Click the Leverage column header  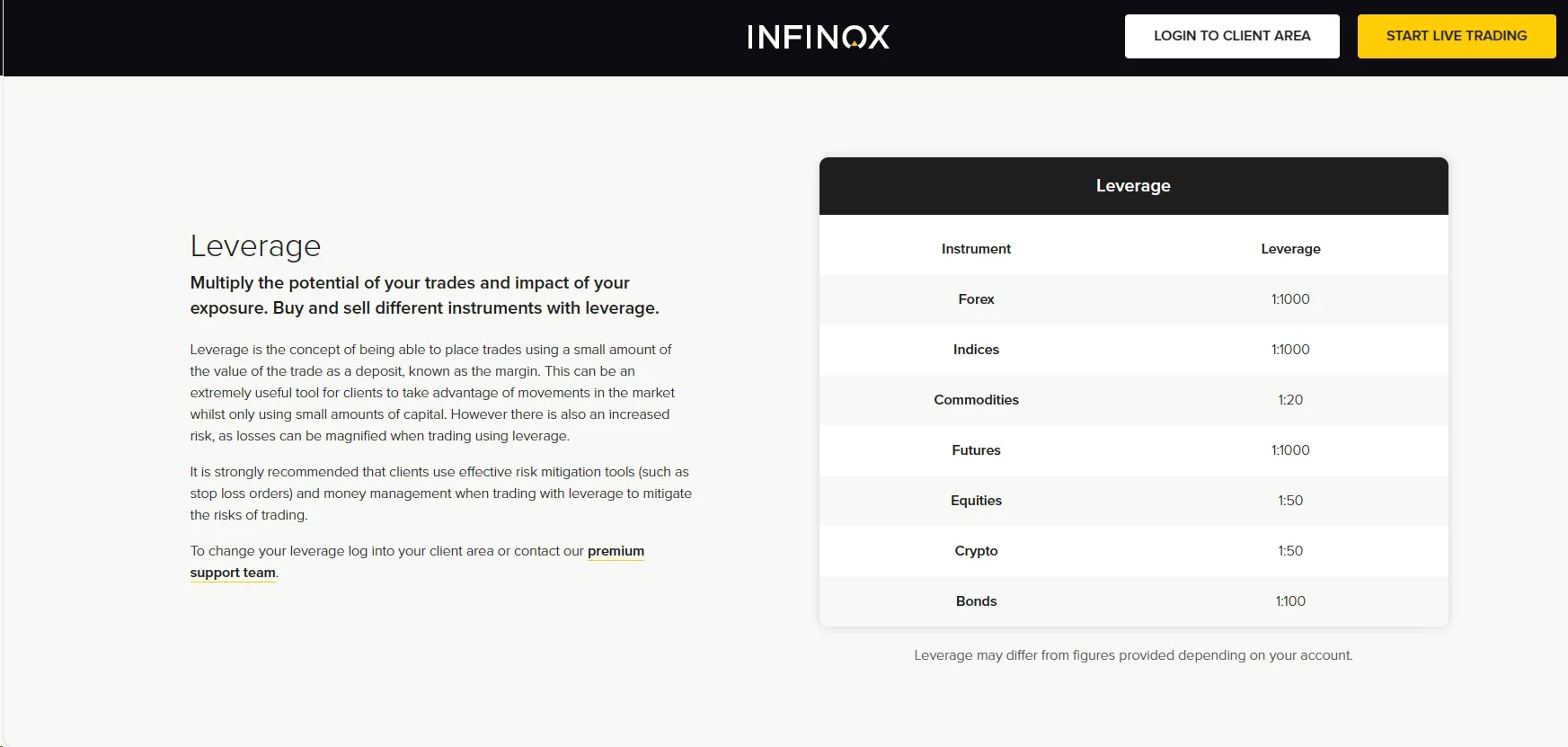click(1290, 249)
